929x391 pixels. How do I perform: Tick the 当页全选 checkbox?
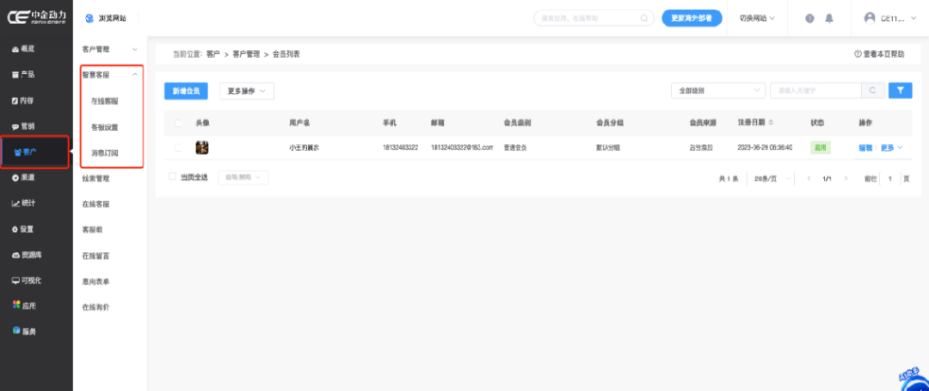coord(172,177)
